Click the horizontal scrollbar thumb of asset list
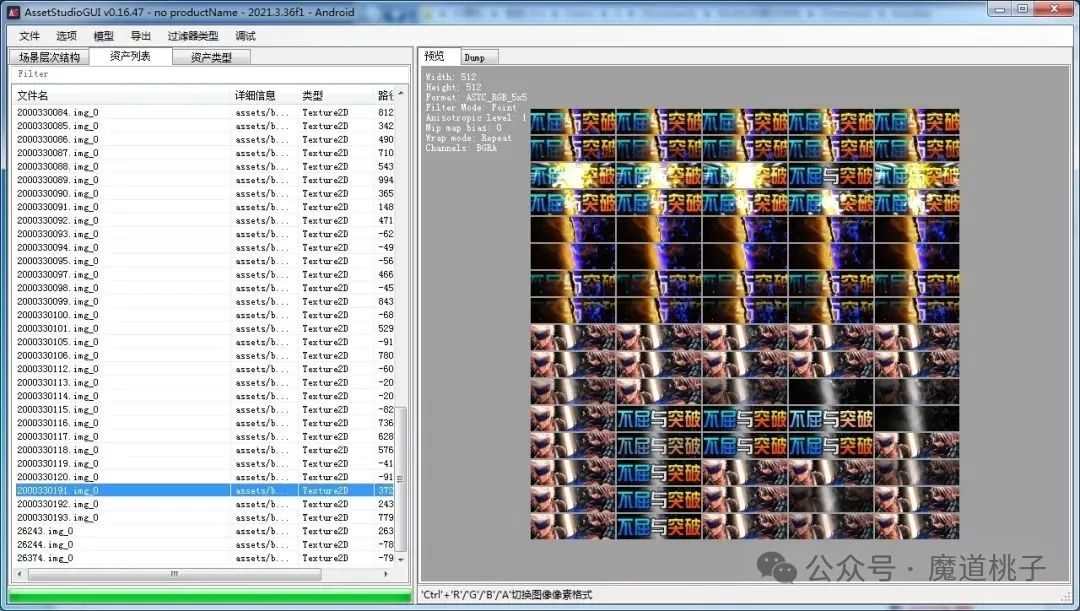 click(174, 573)
